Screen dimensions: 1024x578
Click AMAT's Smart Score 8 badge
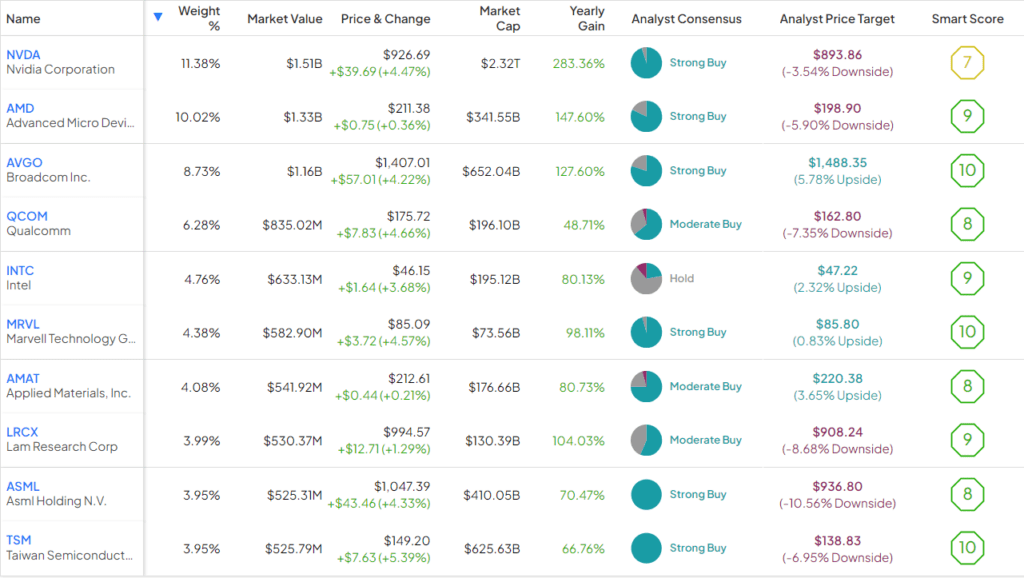pyautogui.click(x=967, y=386)
